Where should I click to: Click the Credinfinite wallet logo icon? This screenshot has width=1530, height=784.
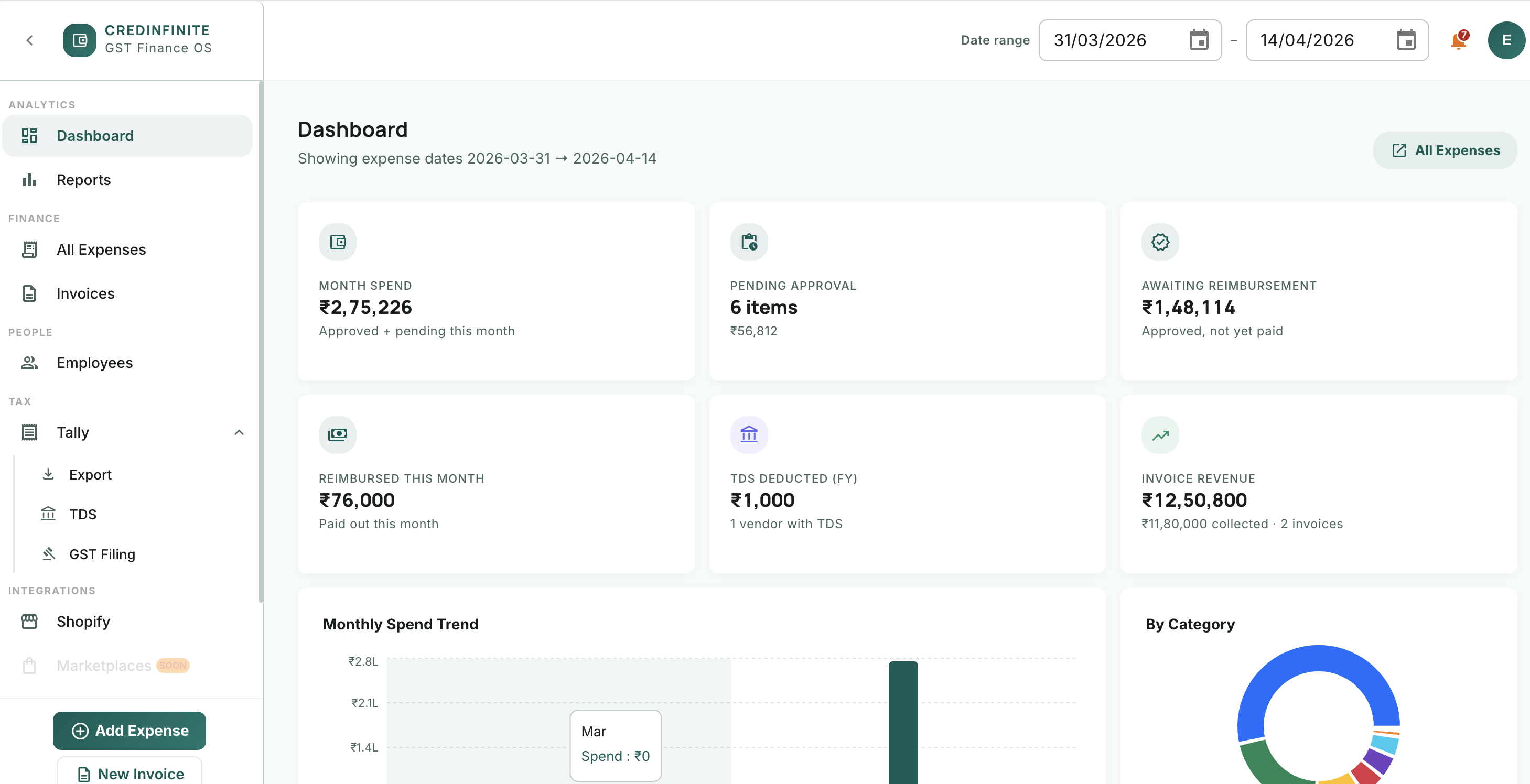[80, 40]
